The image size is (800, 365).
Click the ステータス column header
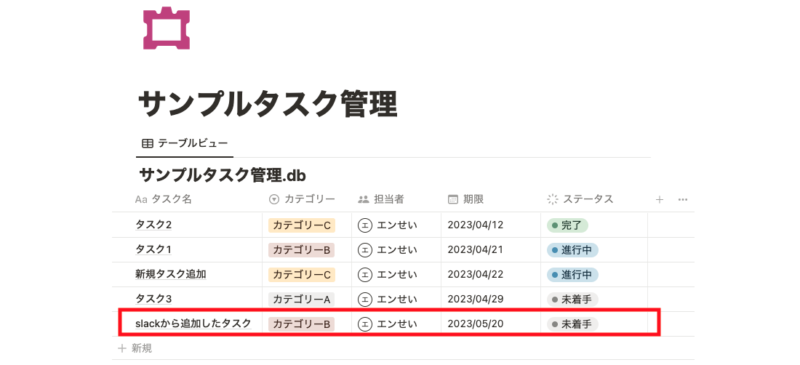(x=580, y=200)
